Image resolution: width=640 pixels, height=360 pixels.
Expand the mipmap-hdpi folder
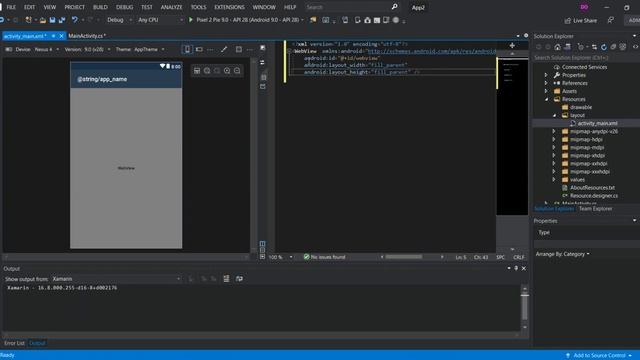tap(554, 139)
